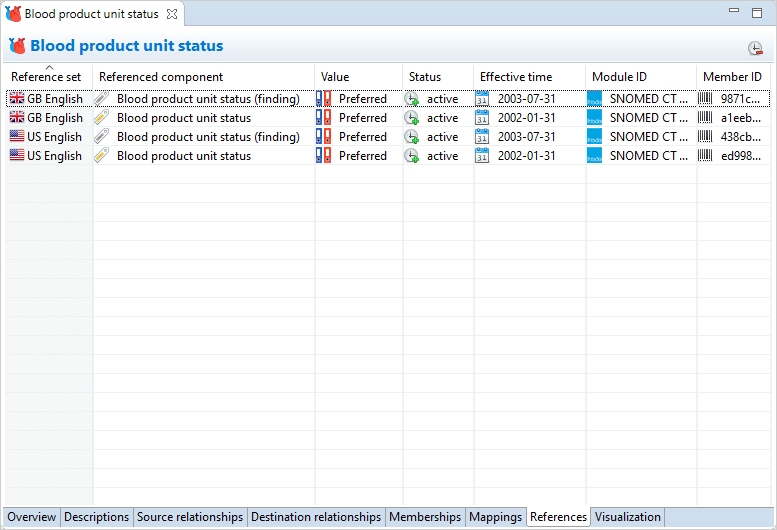Click the blue module icon in fourth row
This screenshot has height=530, width=777.
(594, 156)
